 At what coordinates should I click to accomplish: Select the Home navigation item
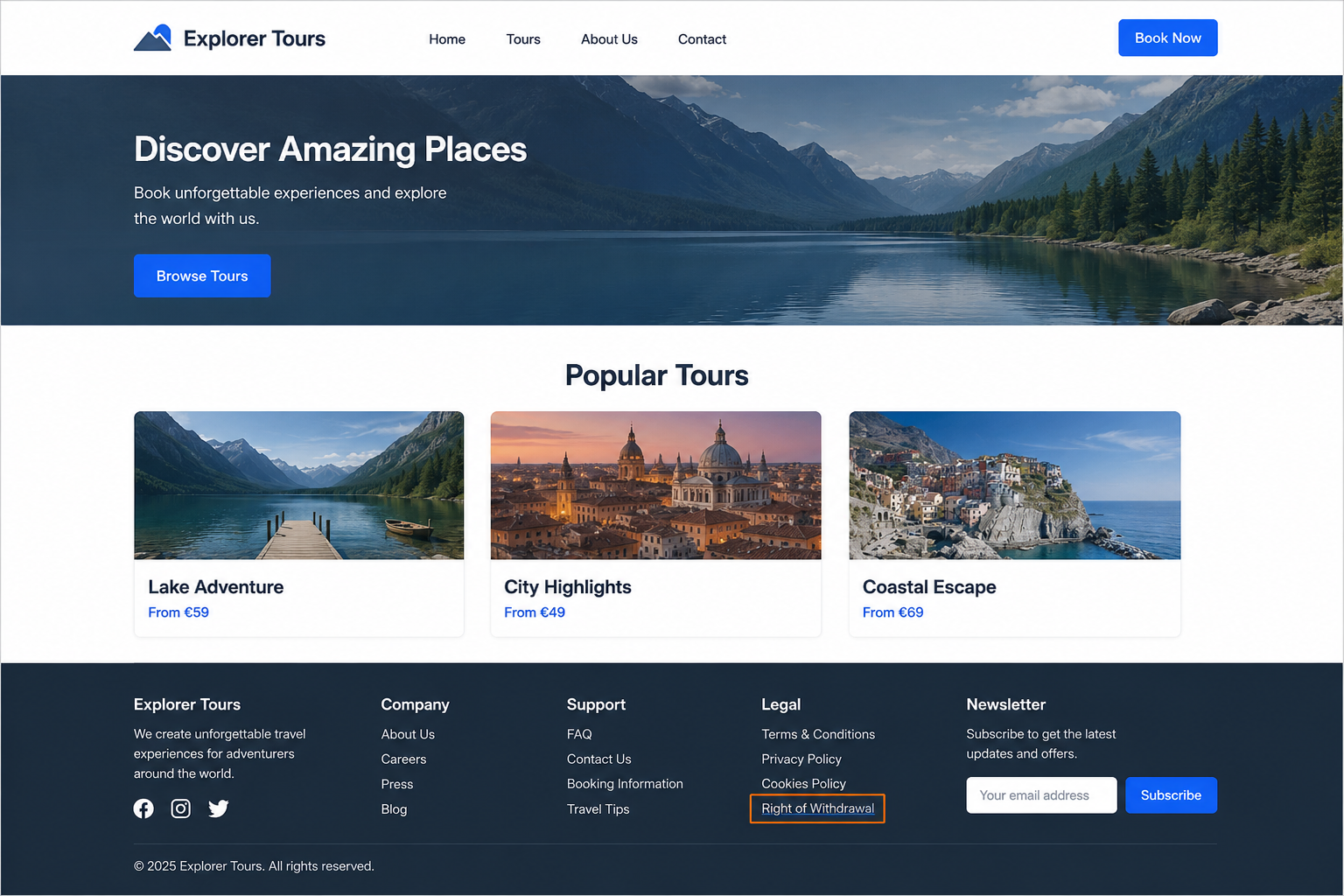pos(447,39)
